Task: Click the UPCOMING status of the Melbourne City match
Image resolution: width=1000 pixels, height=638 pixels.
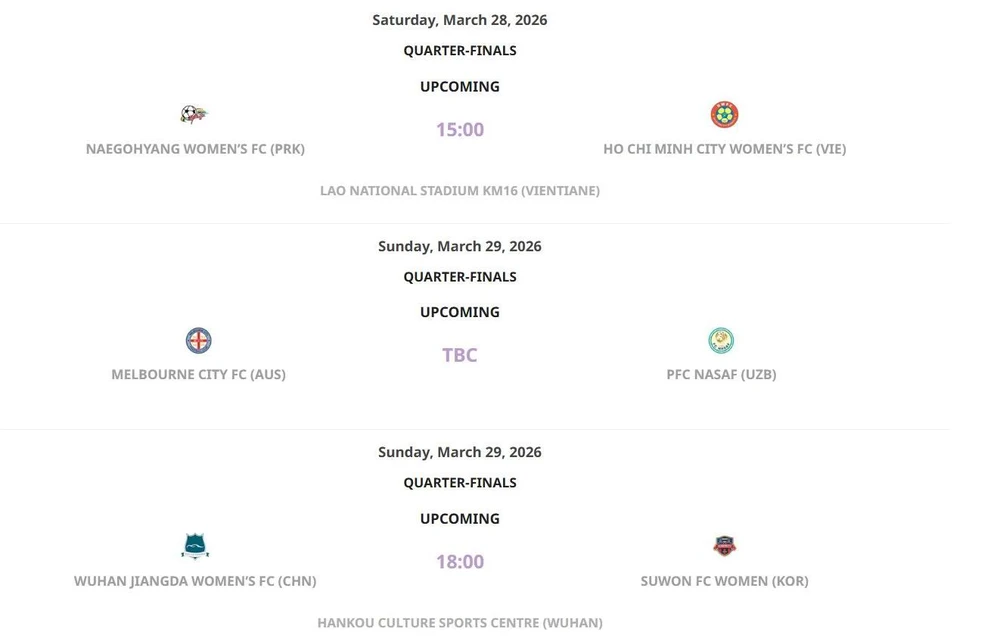Action: 460,312
